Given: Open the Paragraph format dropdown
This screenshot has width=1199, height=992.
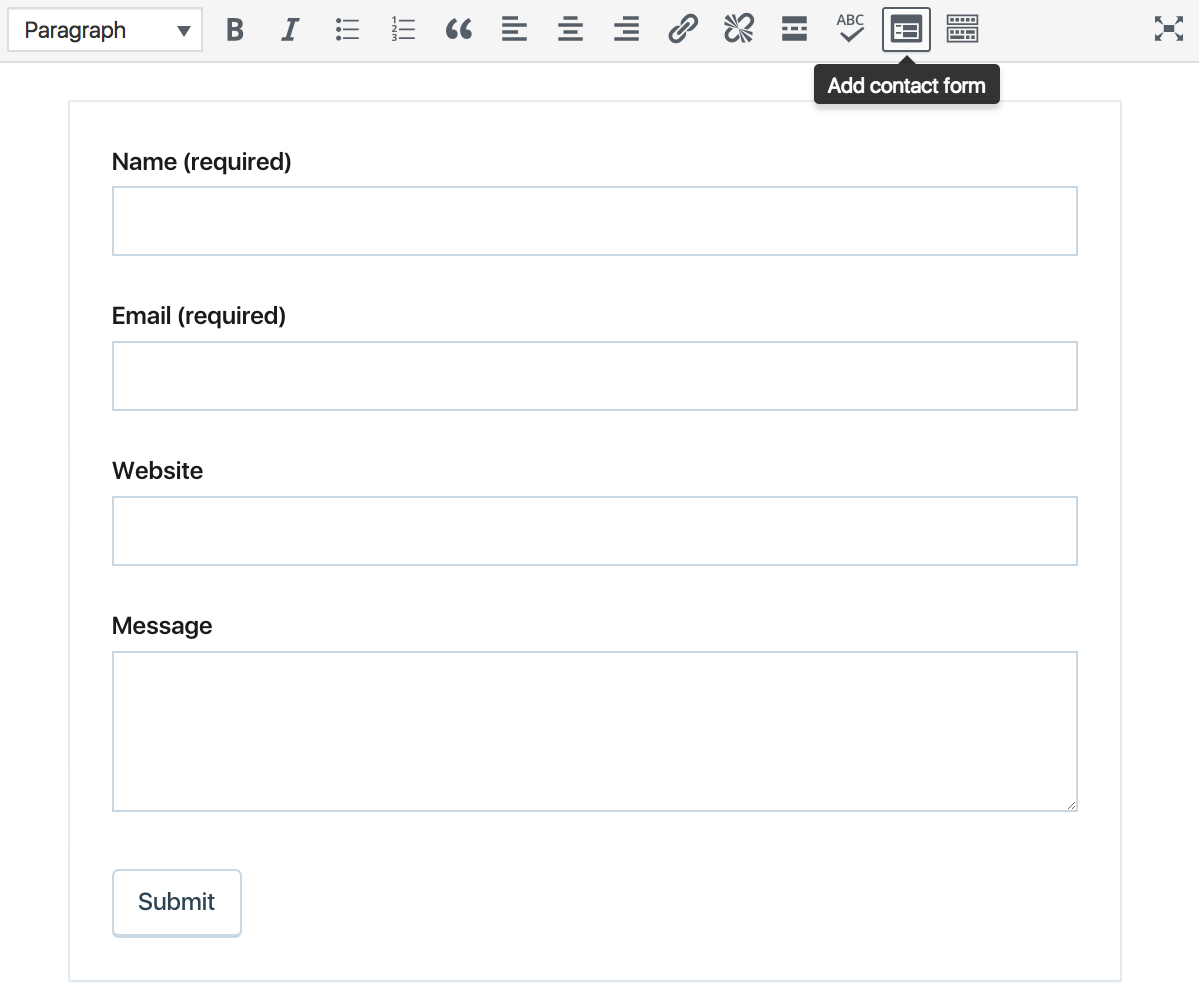Looking at the screenshot, I should tap(105, 30).
